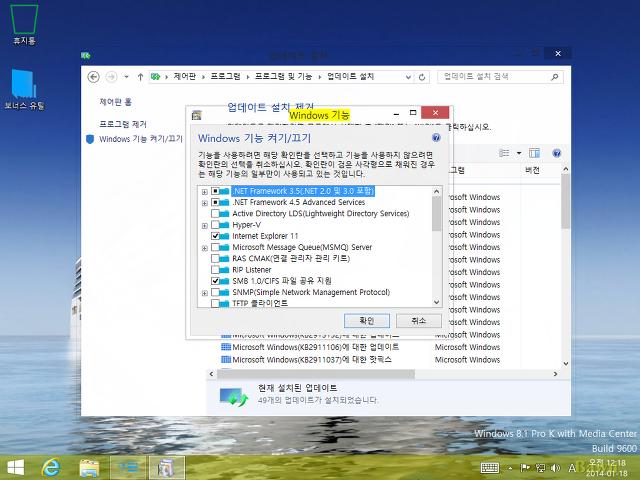
Task: Enable Hyper-V checkbox
Action: tap(215, 225)
